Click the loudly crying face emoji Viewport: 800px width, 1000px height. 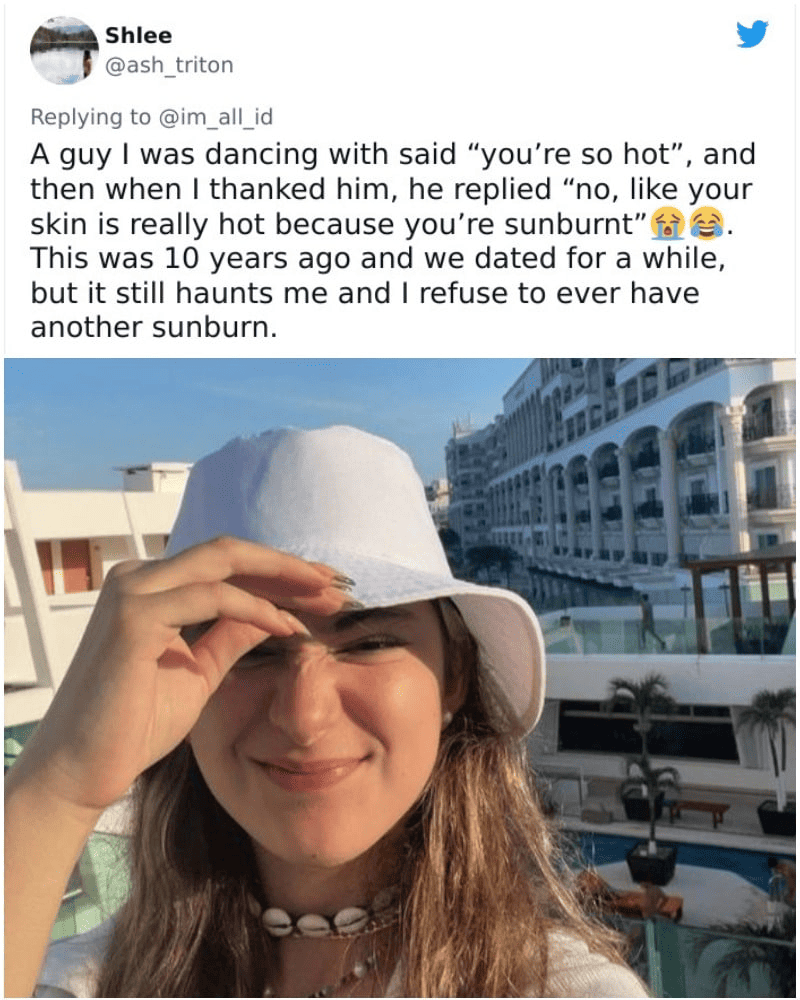[x=667, y=224]
